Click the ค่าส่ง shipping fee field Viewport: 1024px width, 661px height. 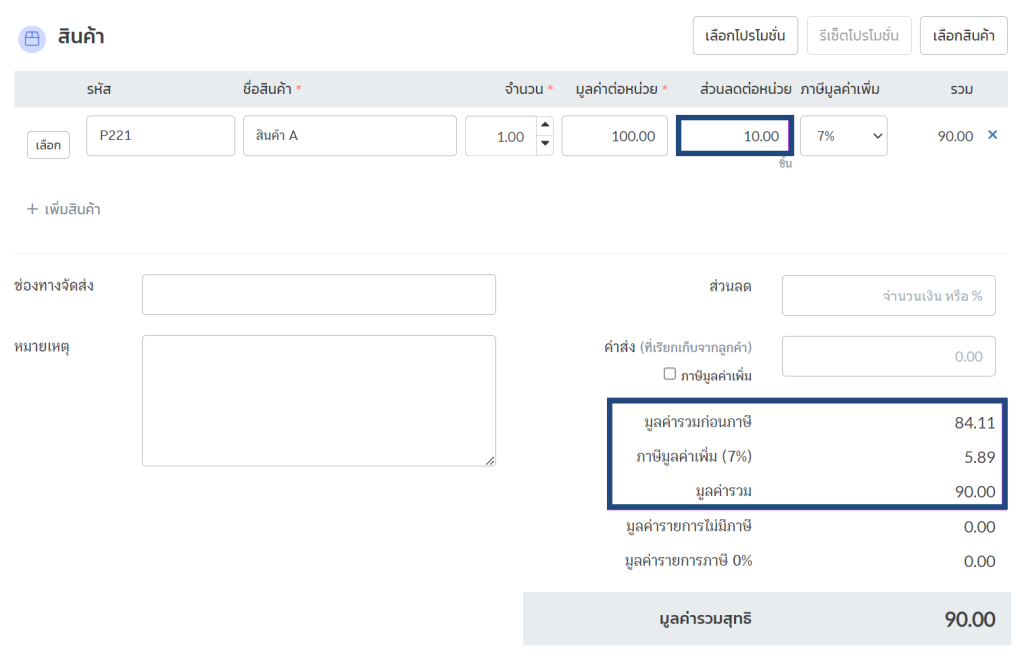[x=889, y=356]
